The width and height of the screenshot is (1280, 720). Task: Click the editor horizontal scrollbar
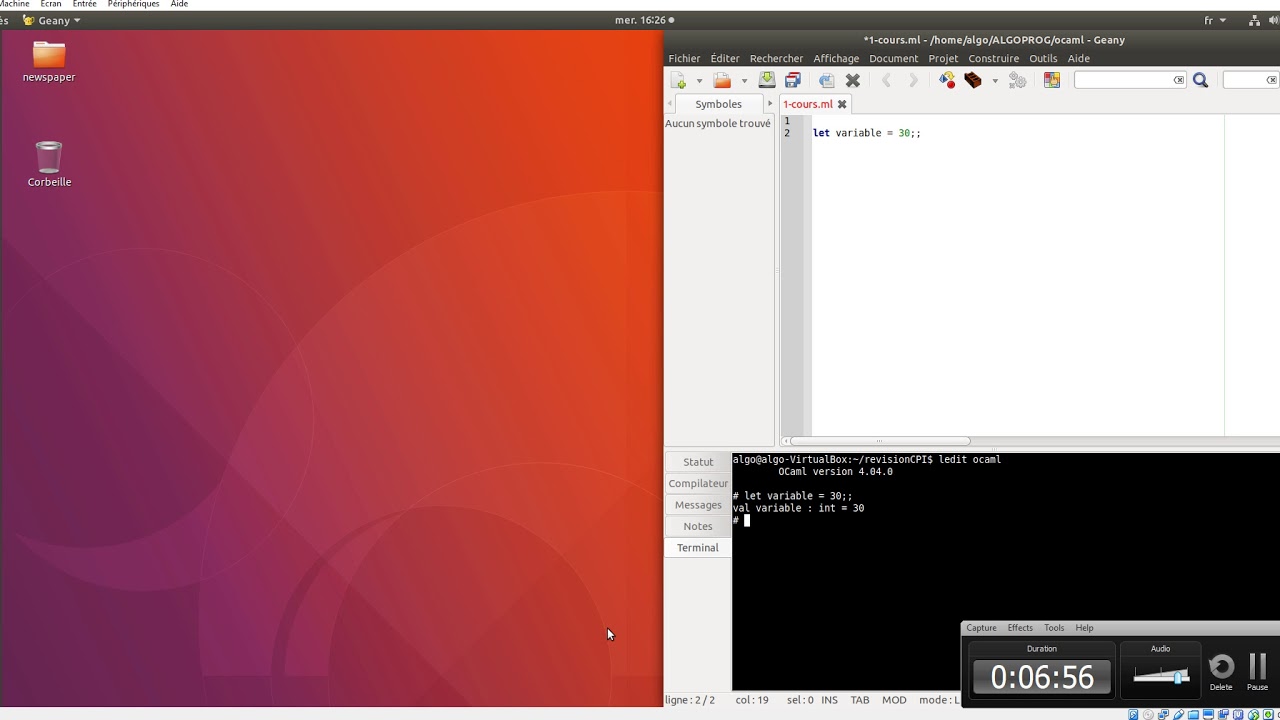click(x=879, y=441)
